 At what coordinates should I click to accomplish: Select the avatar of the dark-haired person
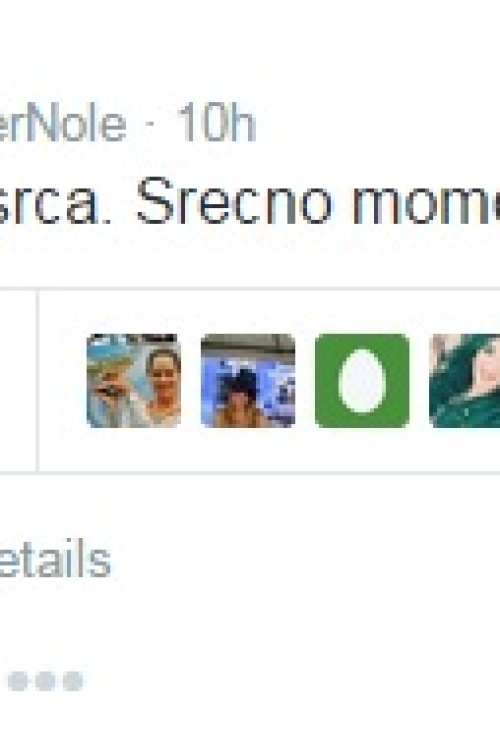(248, 381)
